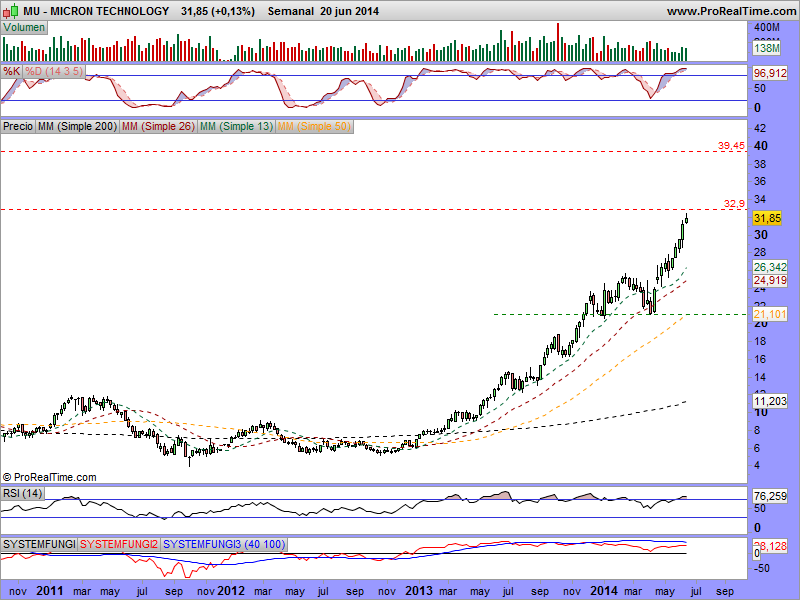Viewport: 800px width, 600px height.
Task: Click the 31,85 (+0,13%) quote in the header
Action: click(218, 11)
